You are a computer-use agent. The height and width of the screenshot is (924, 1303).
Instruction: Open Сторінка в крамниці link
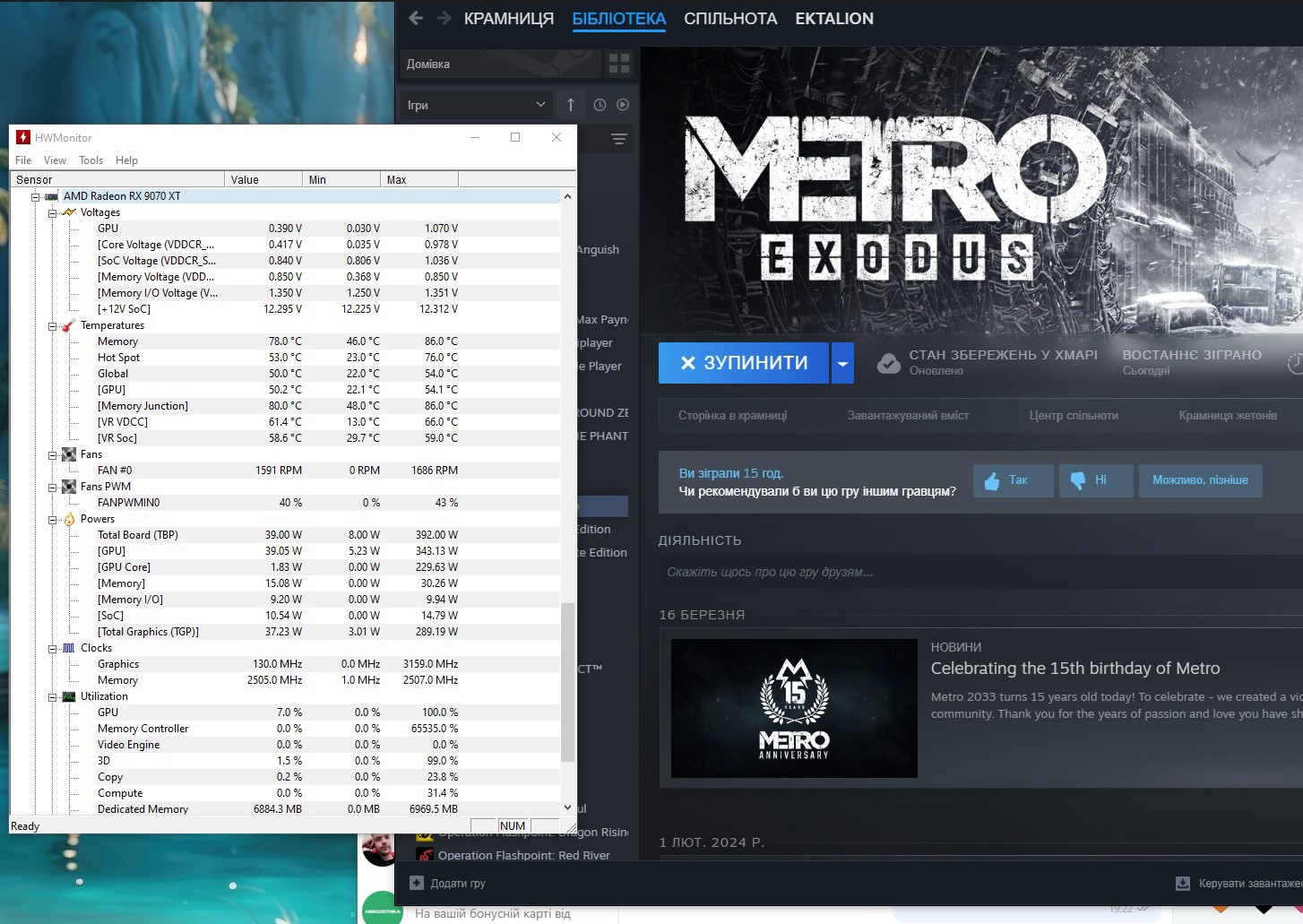point(732,416)
